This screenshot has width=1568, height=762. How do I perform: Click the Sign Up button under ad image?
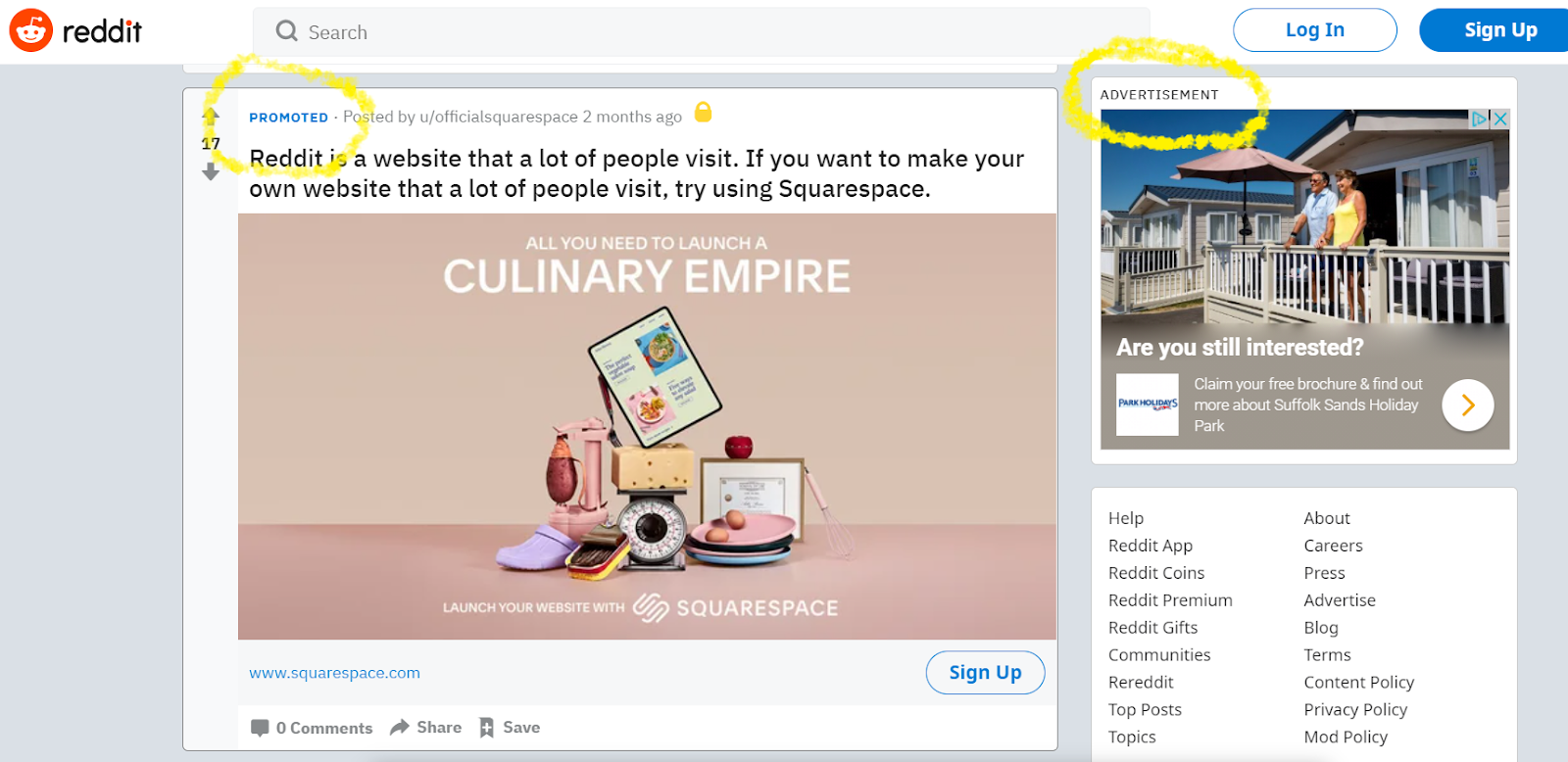[x=985, y=673]
